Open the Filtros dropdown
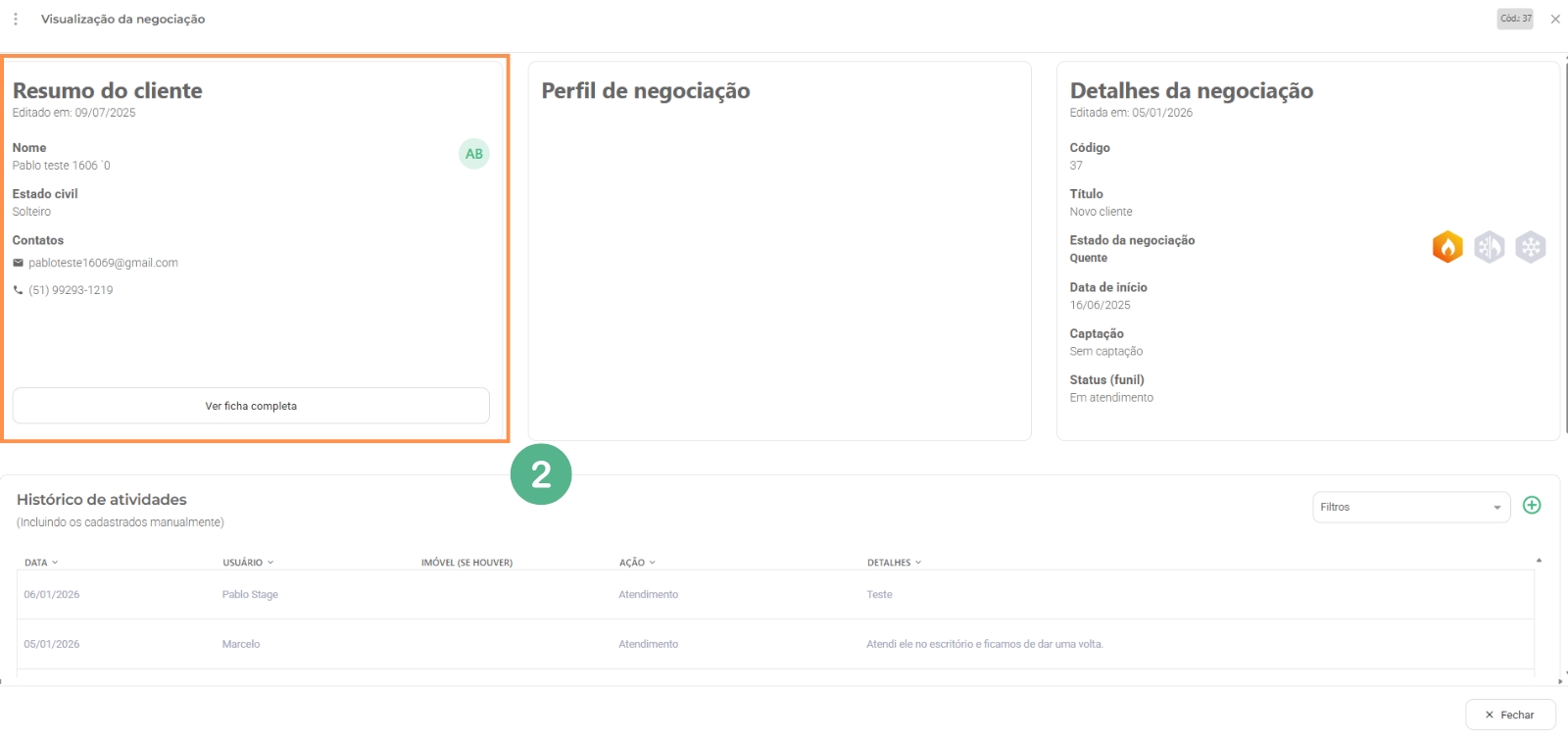Screen dimensions: 1568x741 click(1410, 507)
